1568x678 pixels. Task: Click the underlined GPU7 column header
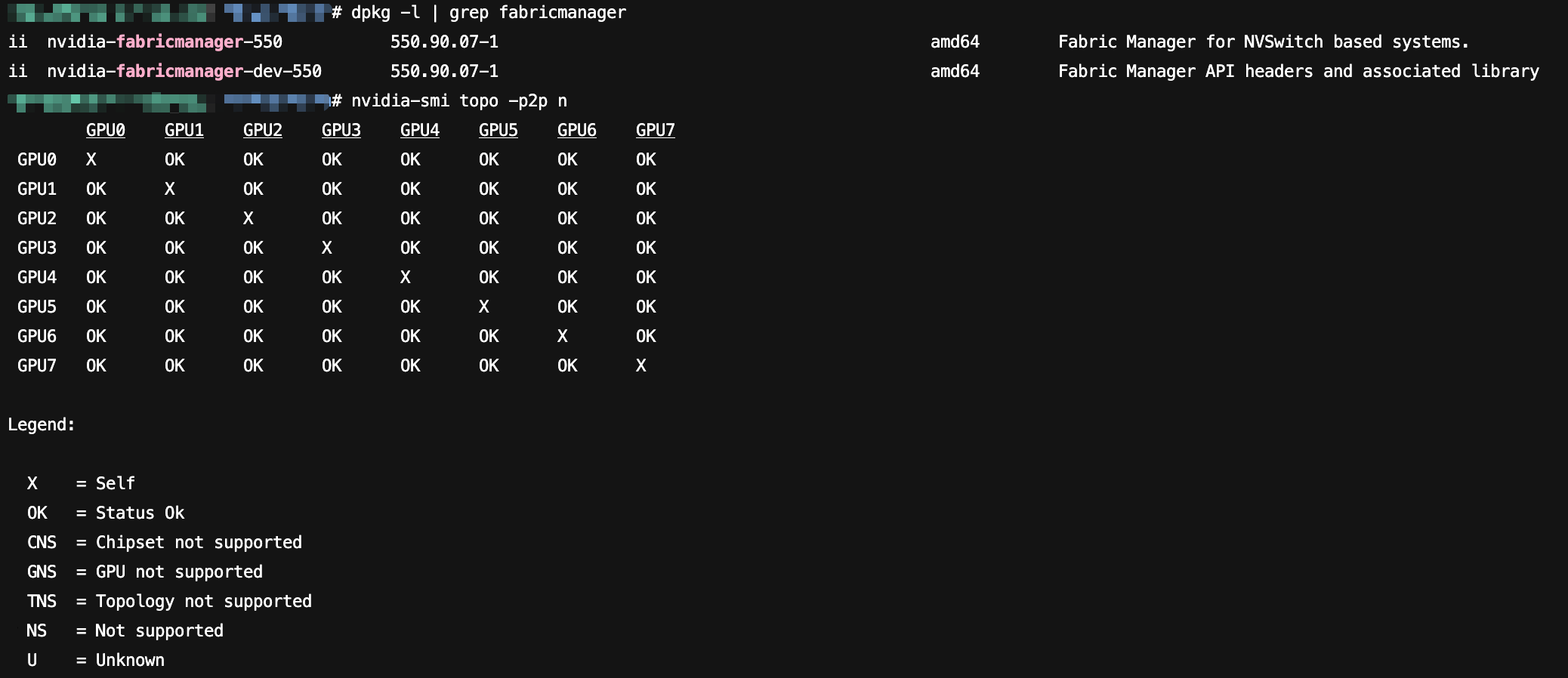click(x=655, y=131)
